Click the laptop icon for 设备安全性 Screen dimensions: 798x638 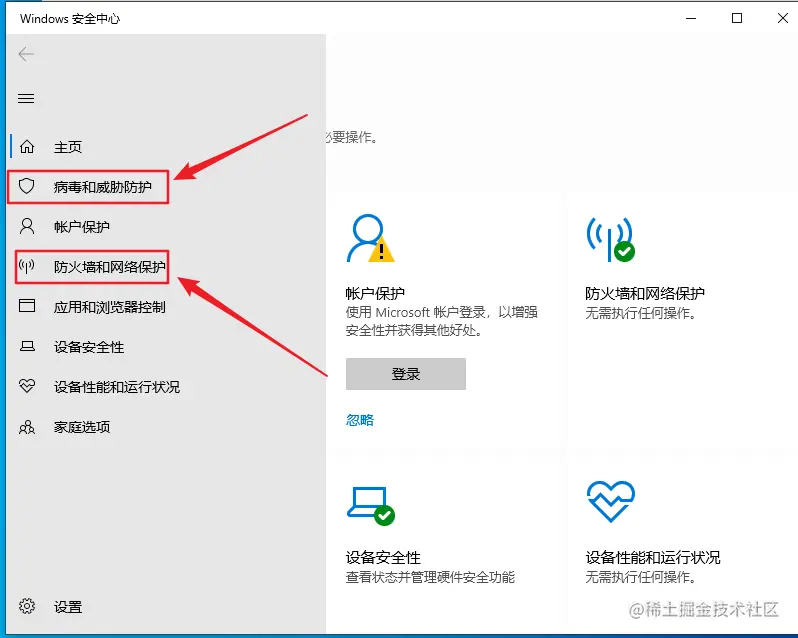[27, 346]
